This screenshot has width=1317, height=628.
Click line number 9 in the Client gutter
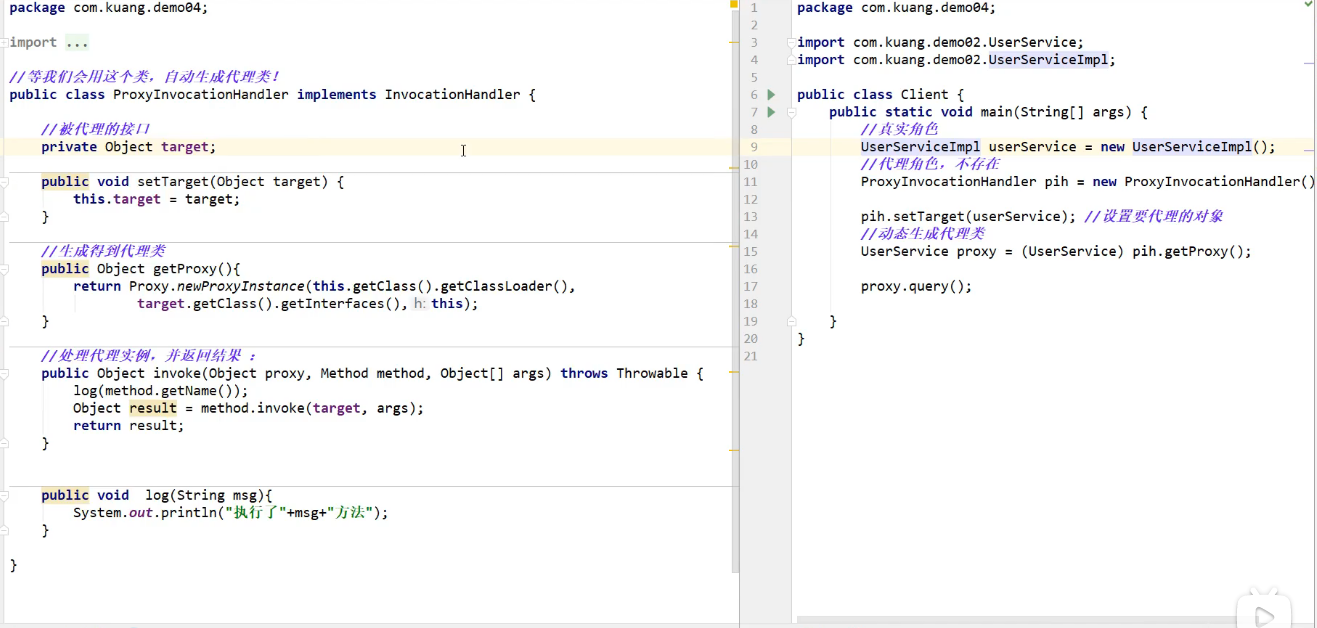click(x=753, y=147)
